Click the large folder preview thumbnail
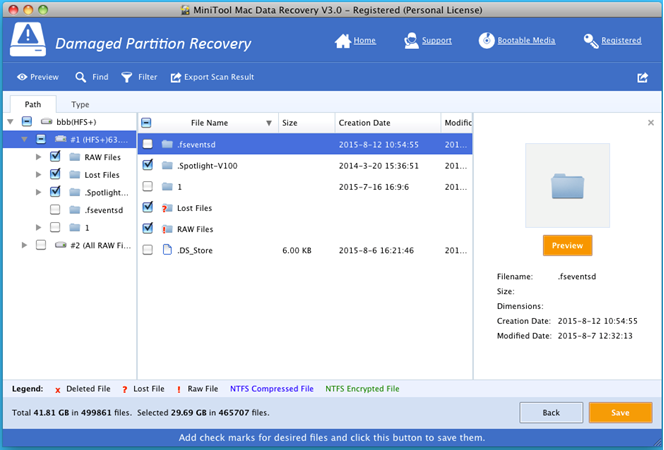 point(567,185)
